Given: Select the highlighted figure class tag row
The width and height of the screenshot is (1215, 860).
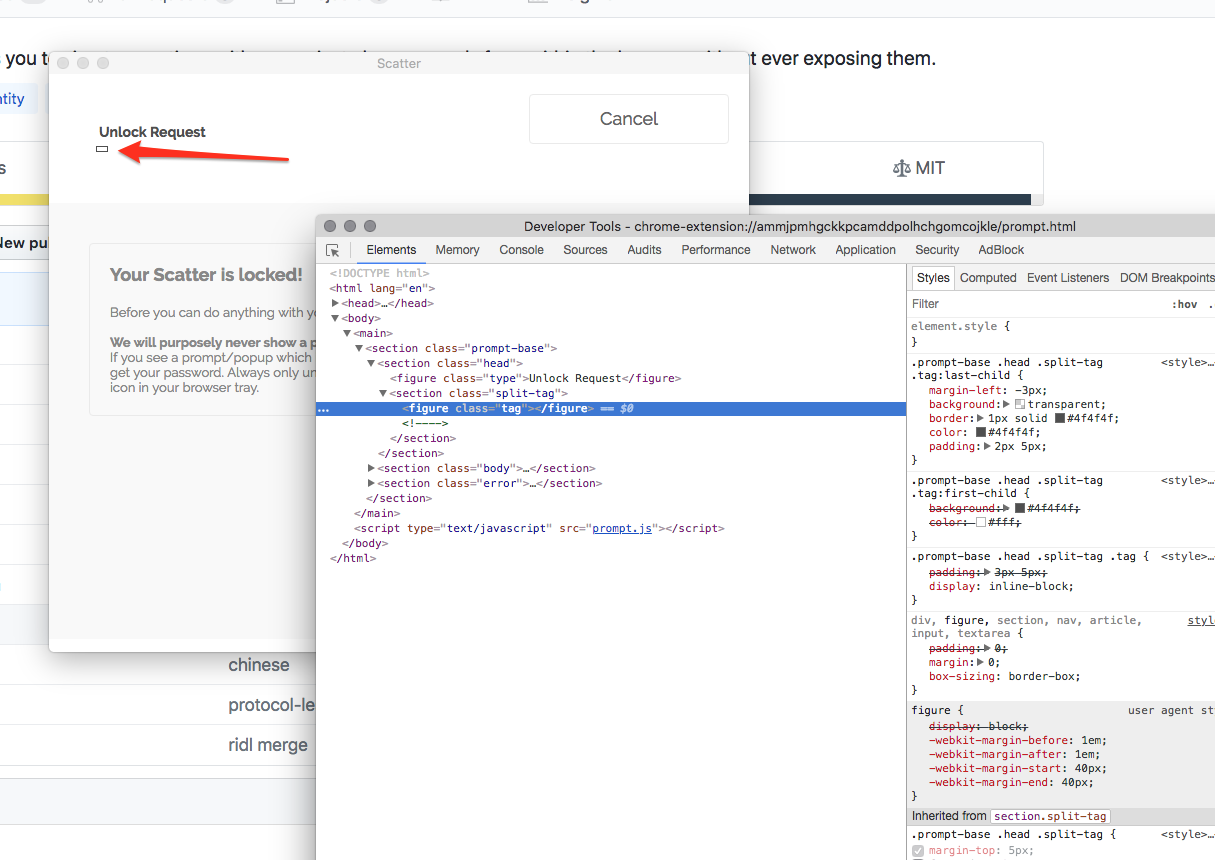Looking at the screenshot, I should click(x=611, y=408).
